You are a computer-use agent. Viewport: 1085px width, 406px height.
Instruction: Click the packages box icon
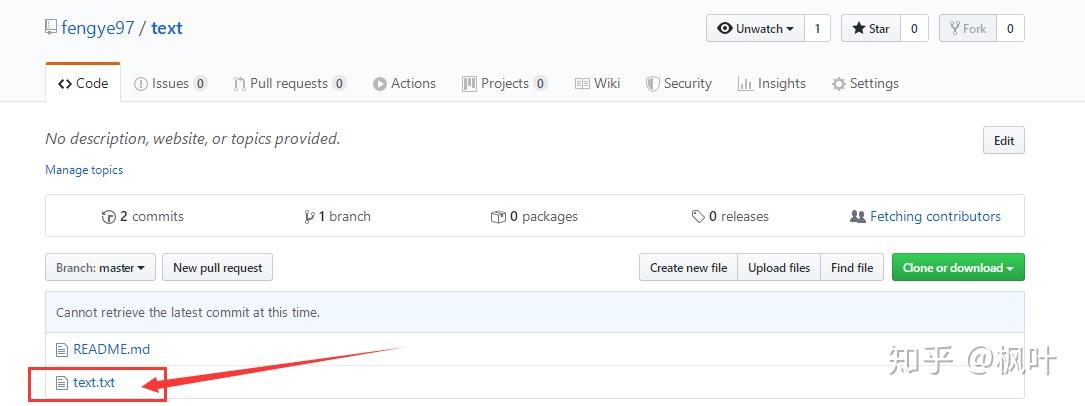point(498,217)
